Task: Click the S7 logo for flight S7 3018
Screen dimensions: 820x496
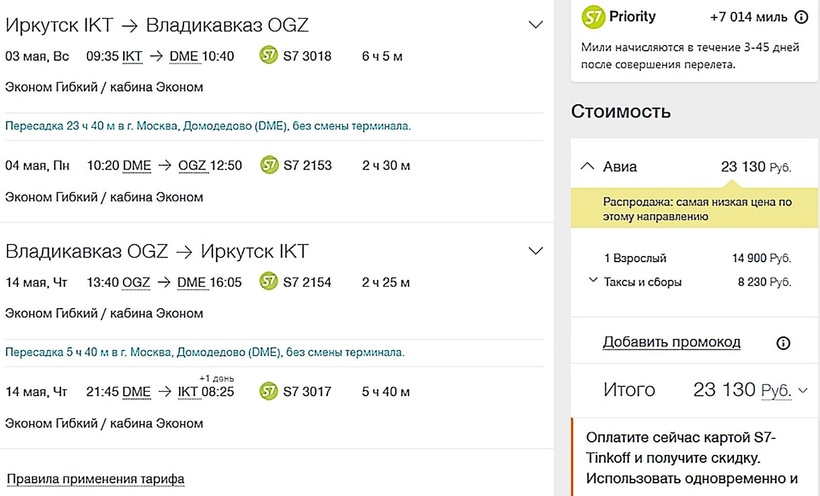Action: click(268, 56)
